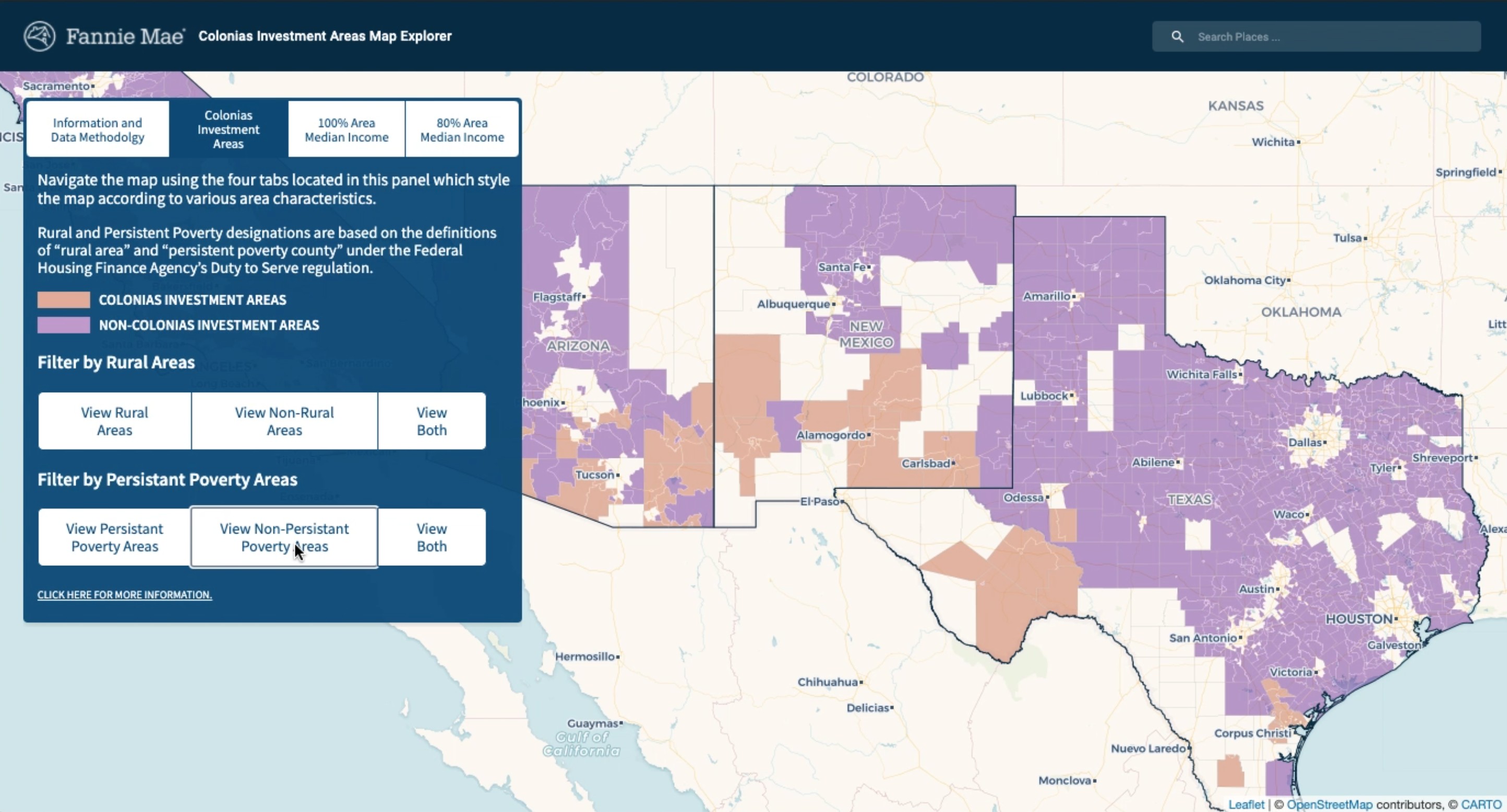Show View Persistant Poverty Areas
This screenshot has width=1507, height=812.
(x=115, y=537)
